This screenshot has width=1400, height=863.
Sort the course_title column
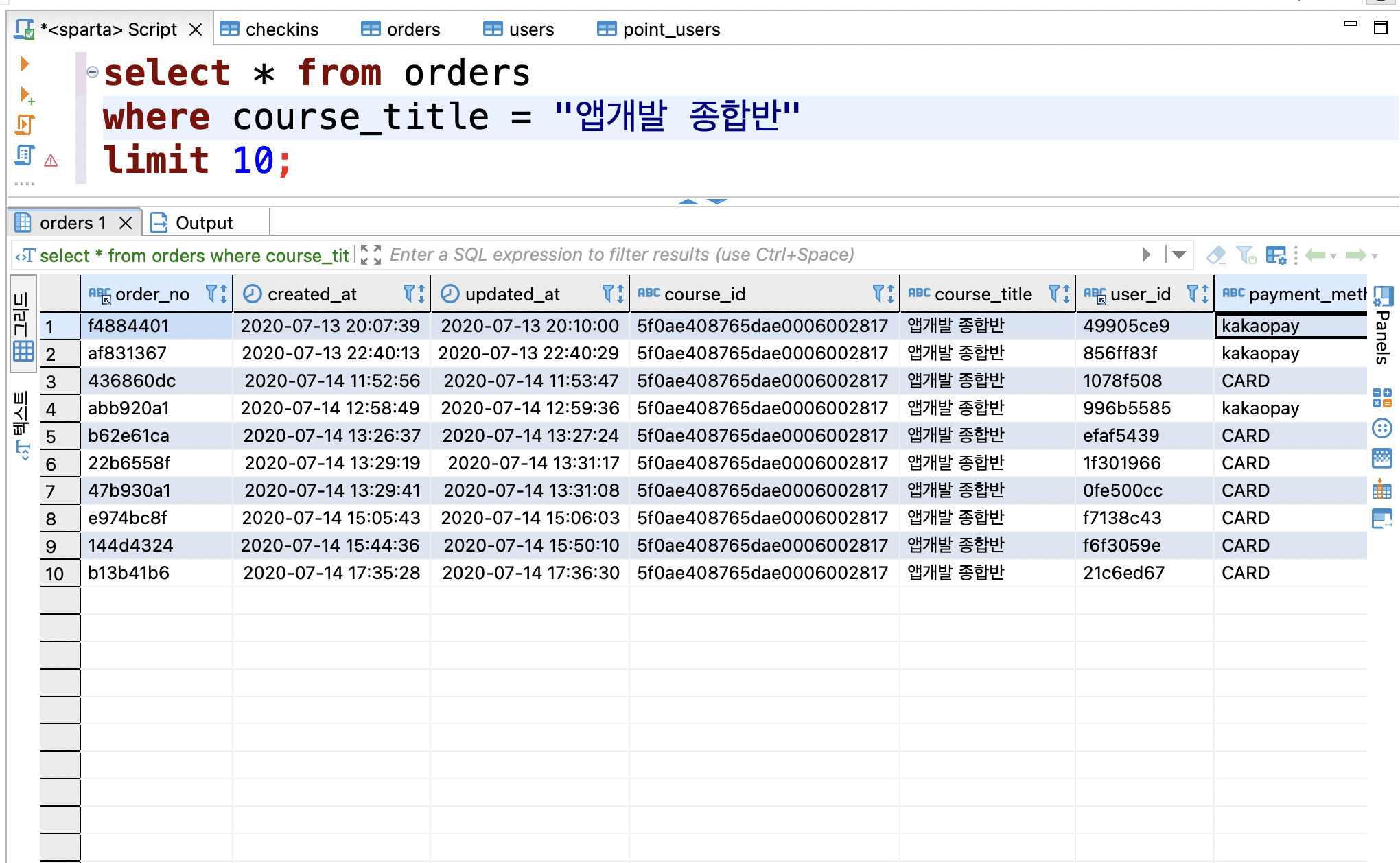1066,294
